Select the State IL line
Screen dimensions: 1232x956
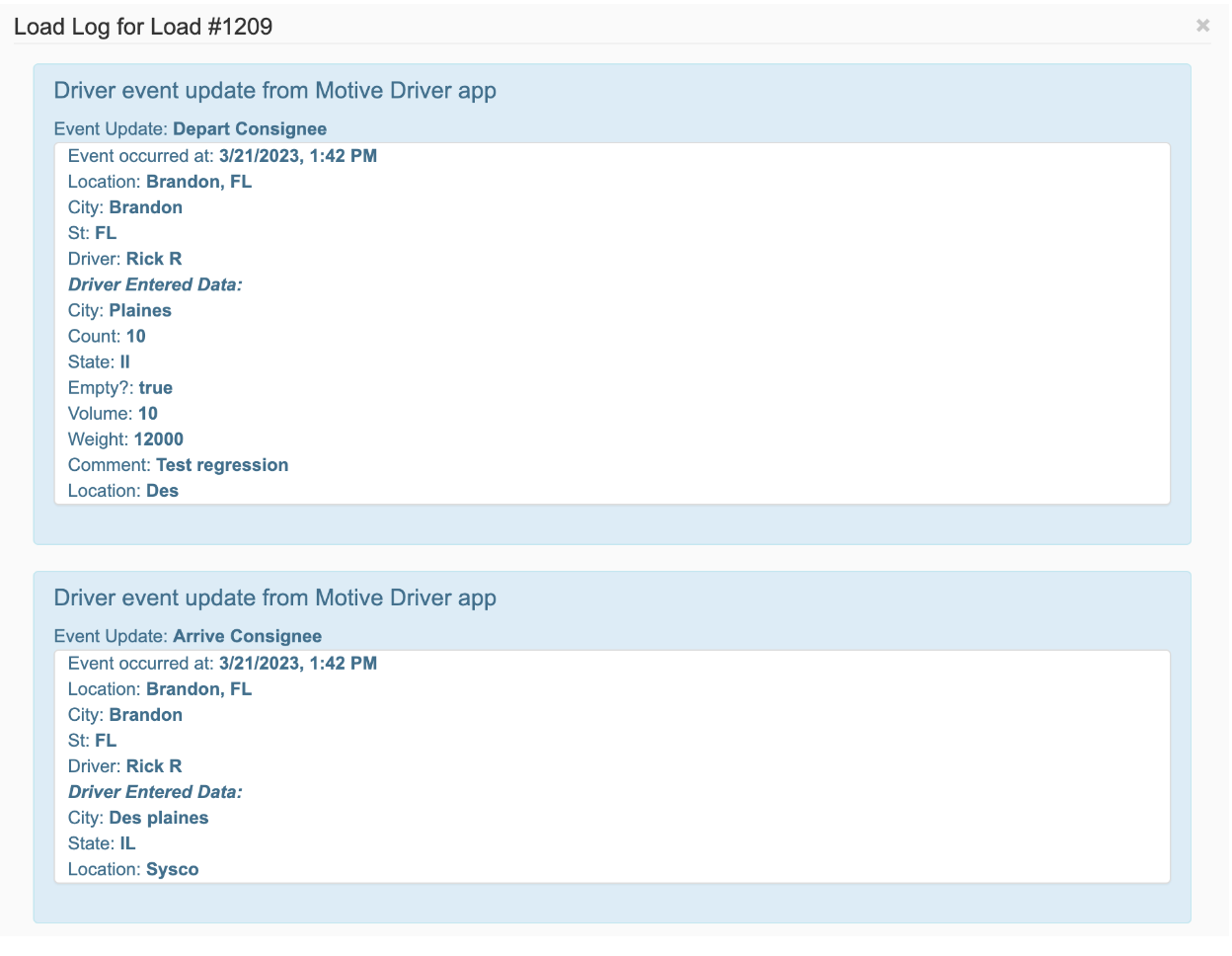[102, 843]
